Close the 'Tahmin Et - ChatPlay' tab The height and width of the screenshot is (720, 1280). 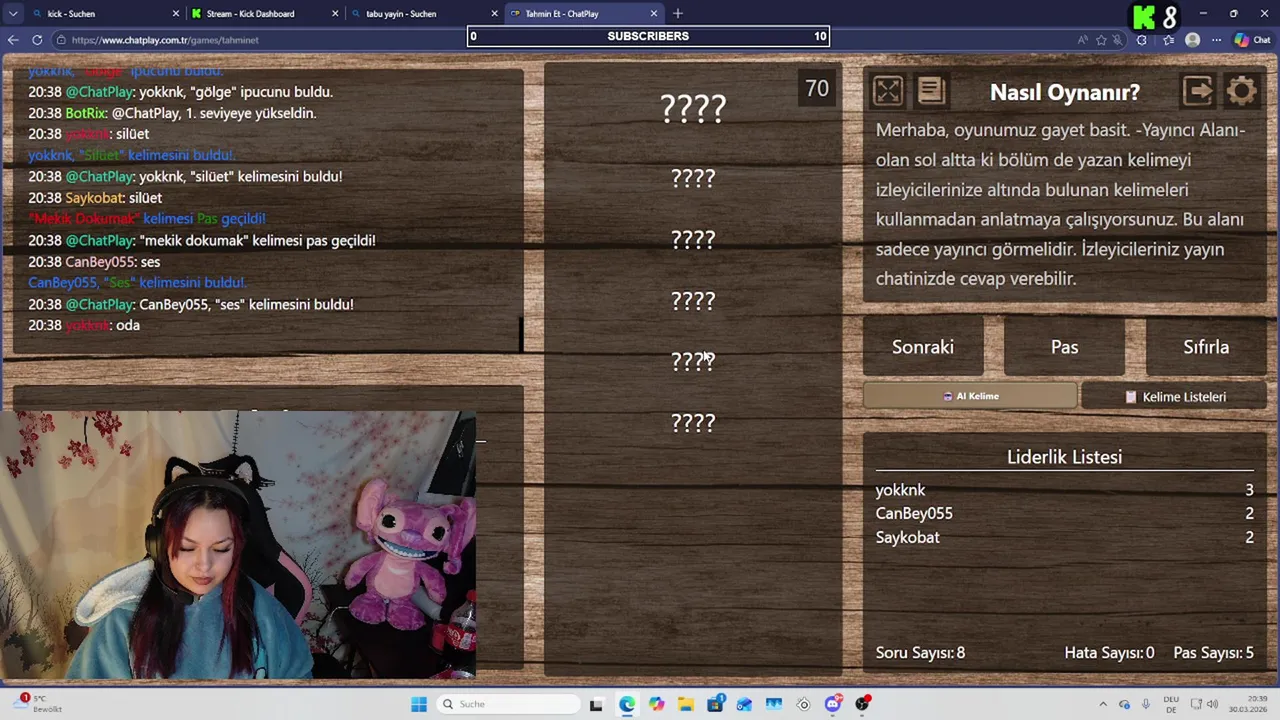654,13
